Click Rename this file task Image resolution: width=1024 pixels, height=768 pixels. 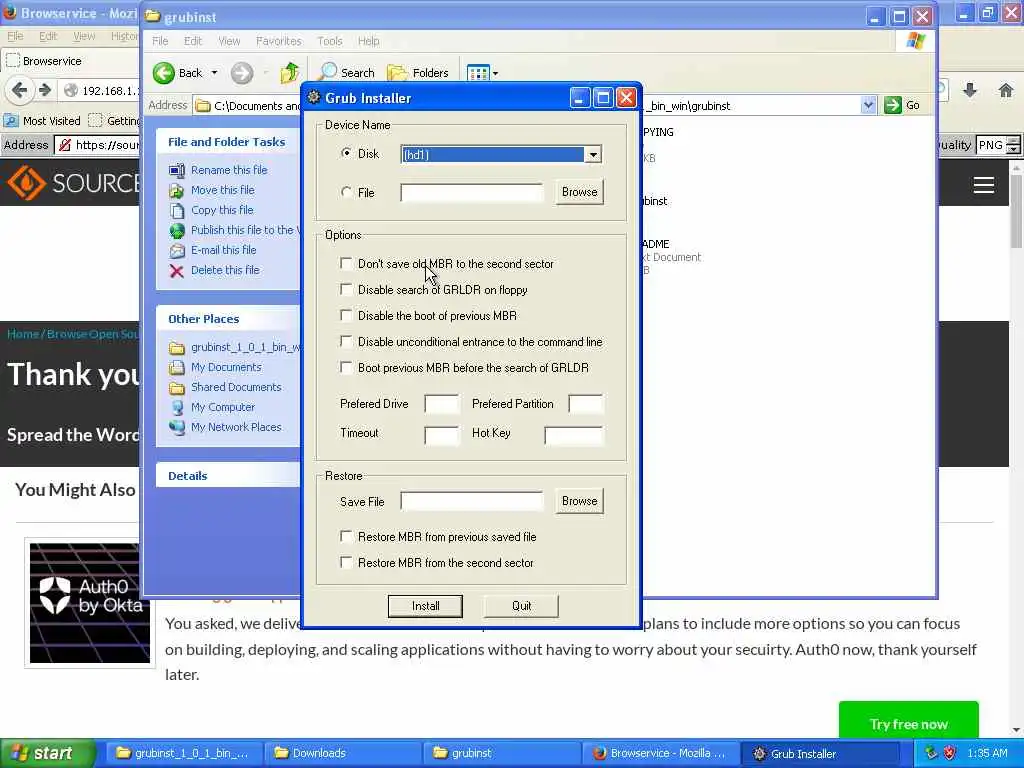coord(229,170)
